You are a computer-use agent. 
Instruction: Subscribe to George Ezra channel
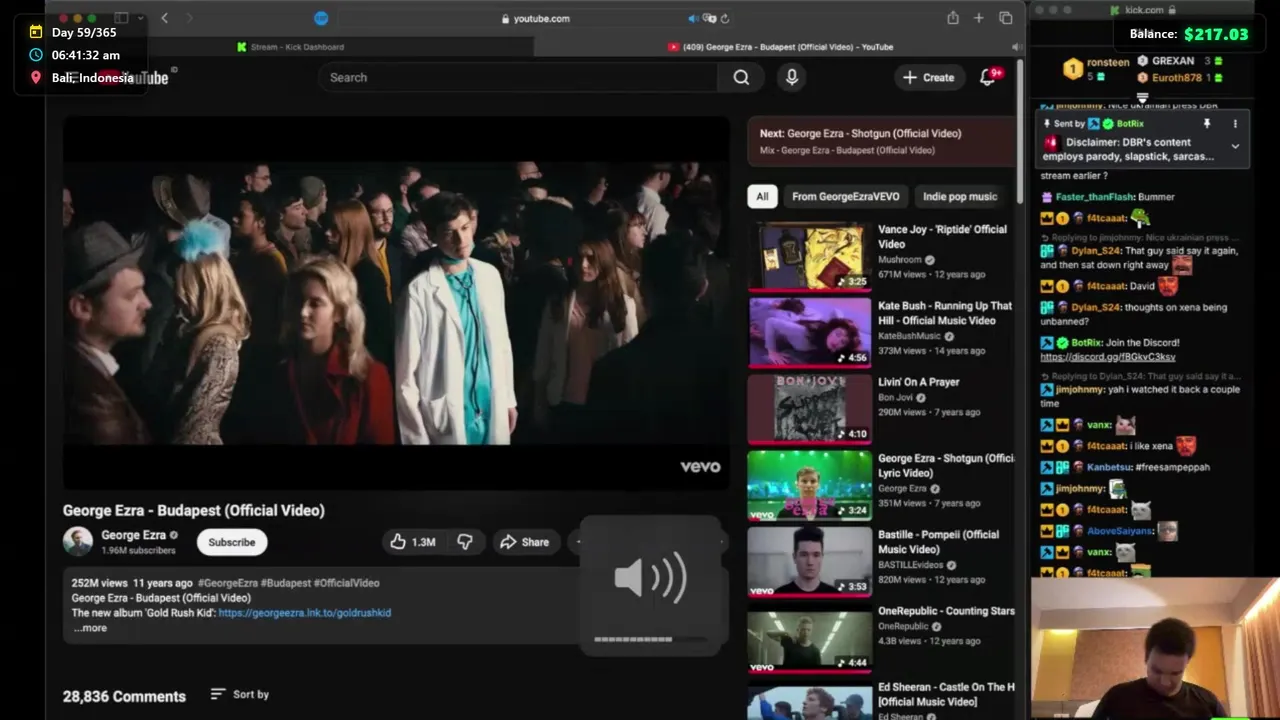click(232, 542)
